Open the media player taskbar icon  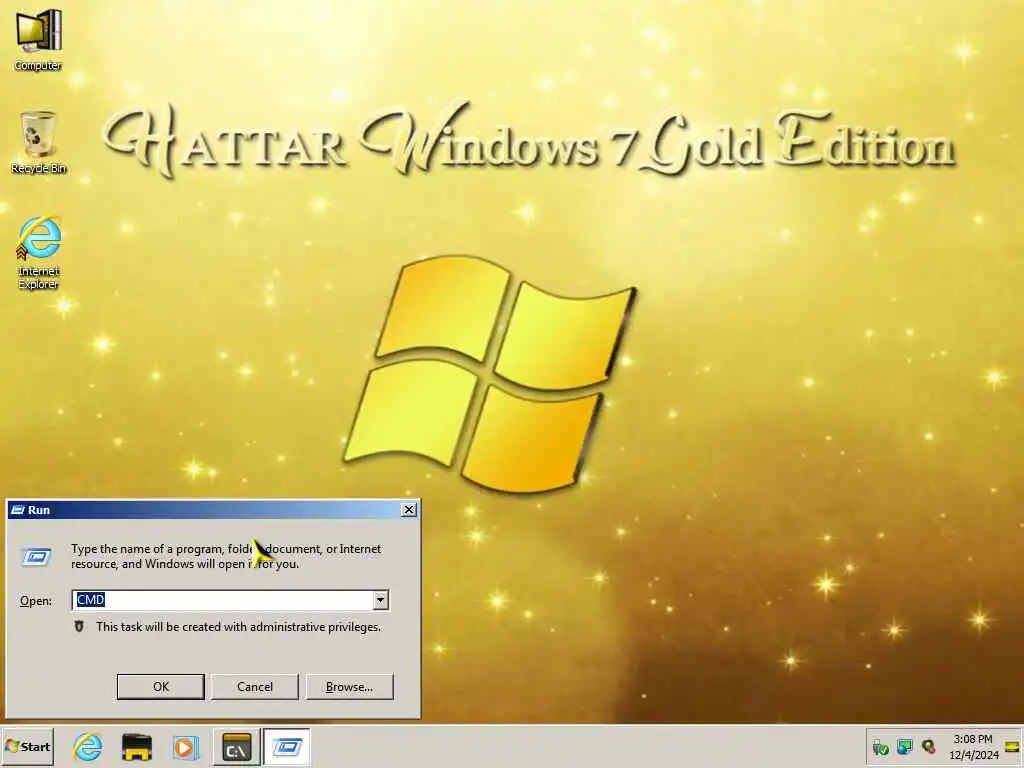click(185, 746)
